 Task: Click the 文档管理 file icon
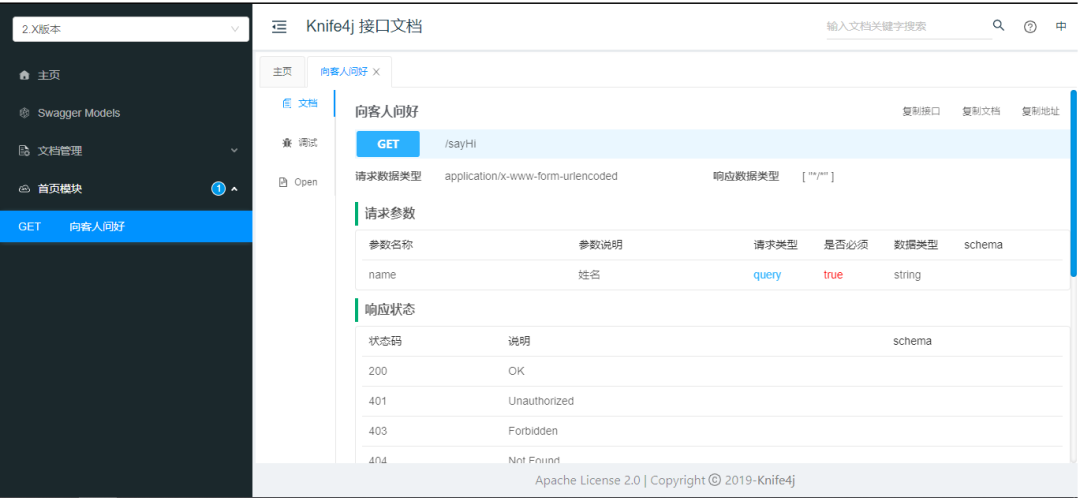click(x=25, y=151)
